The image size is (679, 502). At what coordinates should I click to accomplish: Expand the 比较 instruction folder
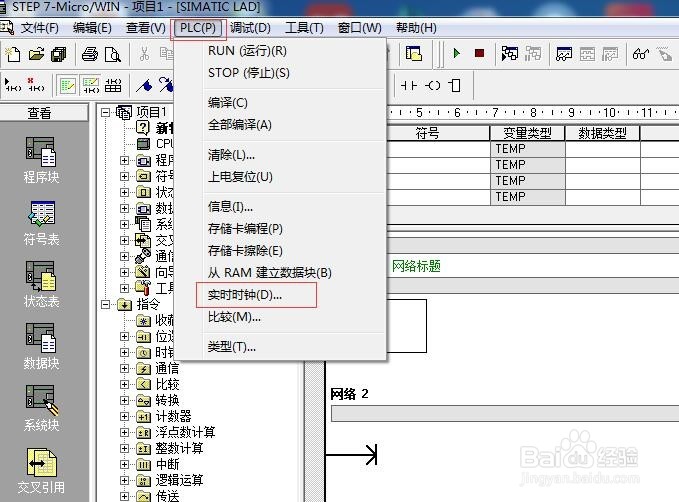tap(124, 385)
